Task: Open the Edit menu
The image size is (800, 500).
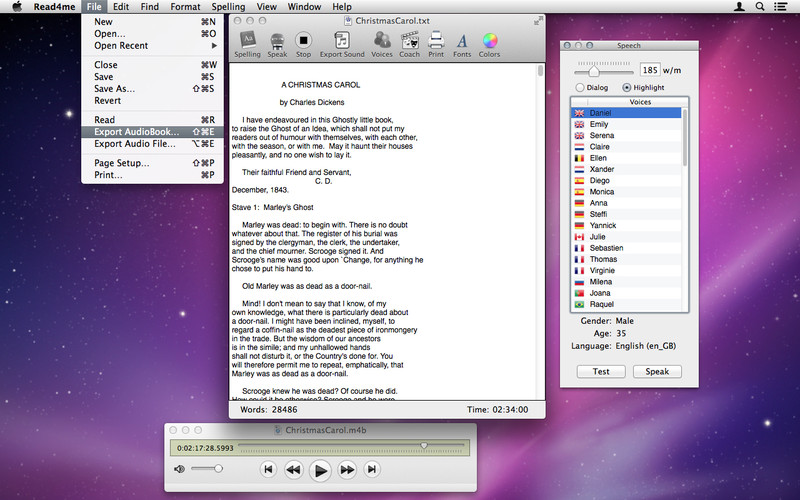Action: point(121,7)
